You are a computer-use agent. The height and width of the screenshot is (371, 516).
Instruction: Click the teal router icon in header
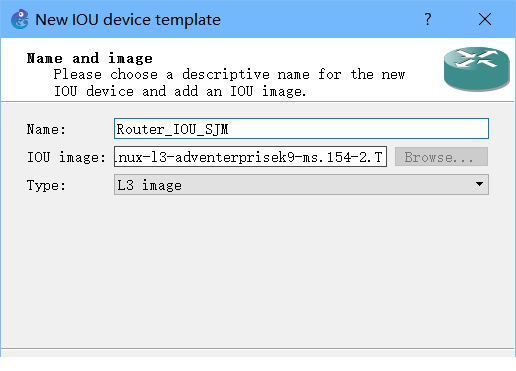[477, 69]
